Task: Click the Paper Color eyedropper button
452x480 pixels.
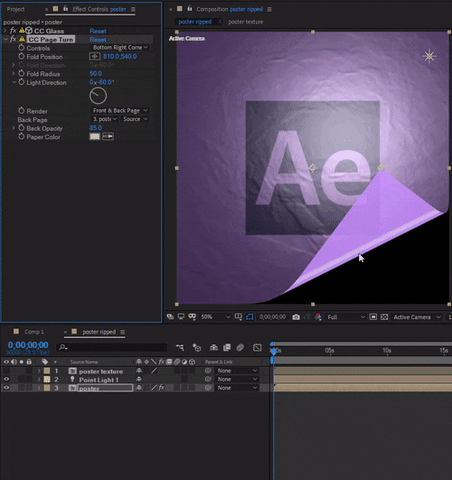Action: pos(108,137)
